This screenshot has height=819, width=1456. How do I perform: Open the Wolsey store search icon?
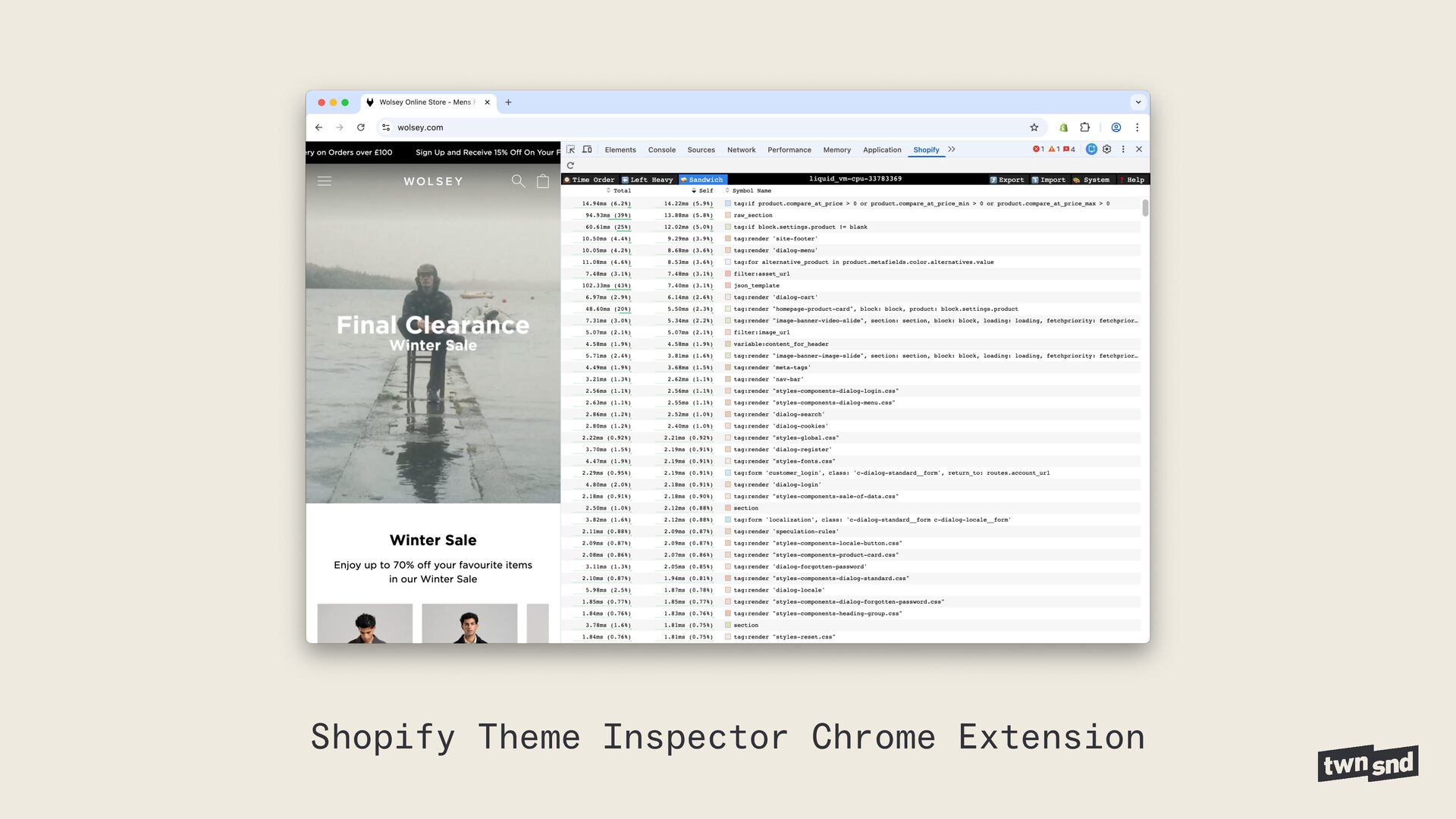tap(518, 181)
